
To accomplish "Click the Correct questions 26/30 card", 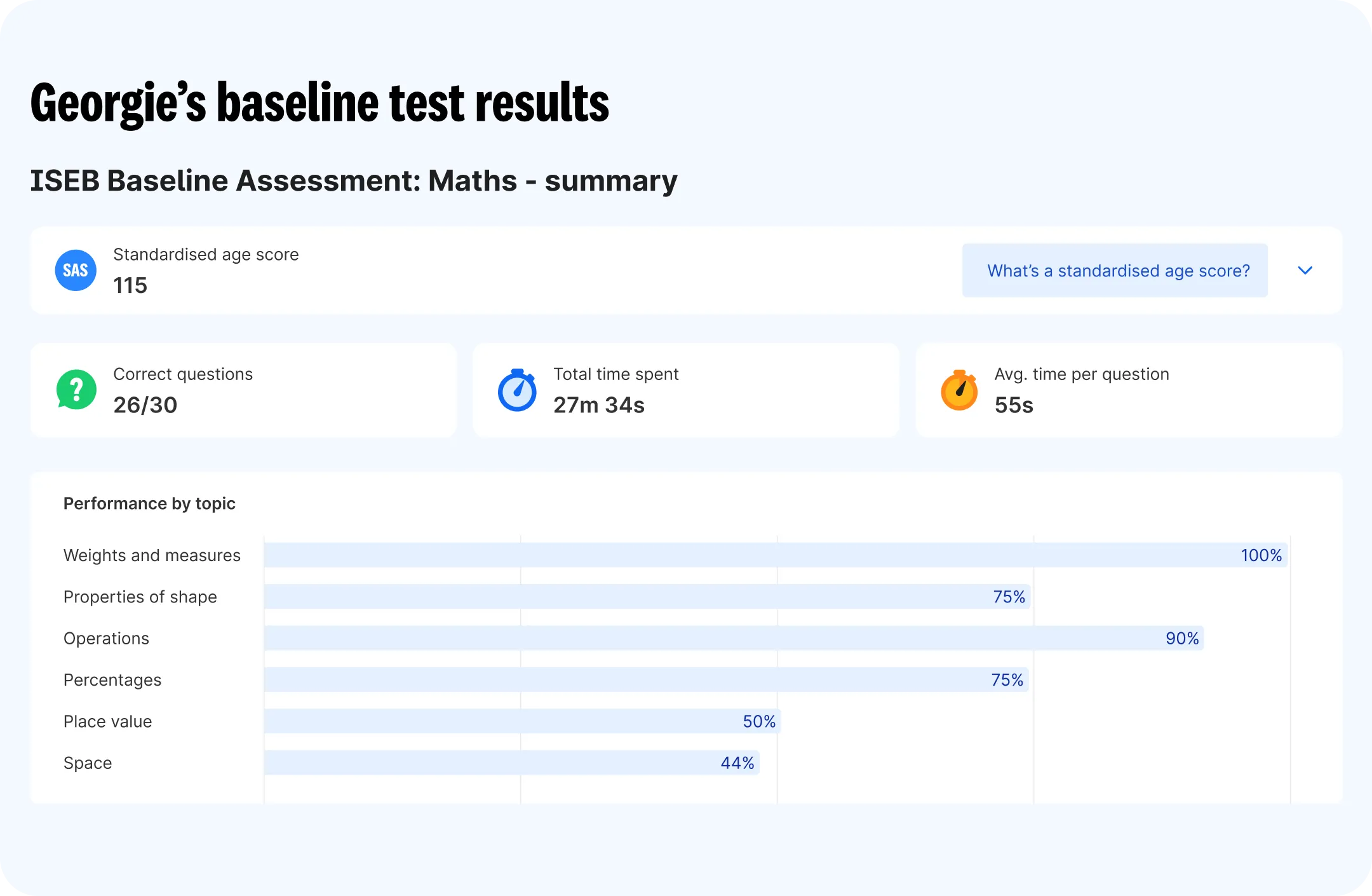I will tap(243, 390).
